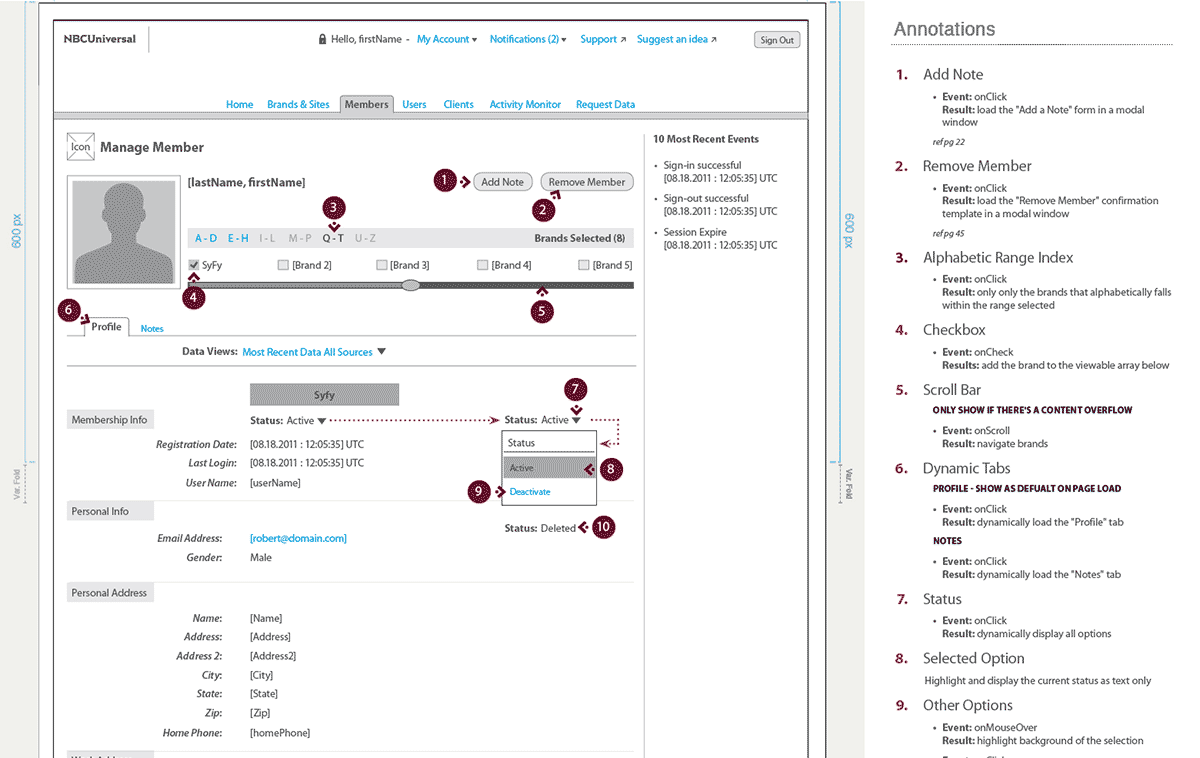Viewport: 1200px width, 758px height.
Task: Click annotation marker 6 beside Profile tab
Action: [70, 310]
